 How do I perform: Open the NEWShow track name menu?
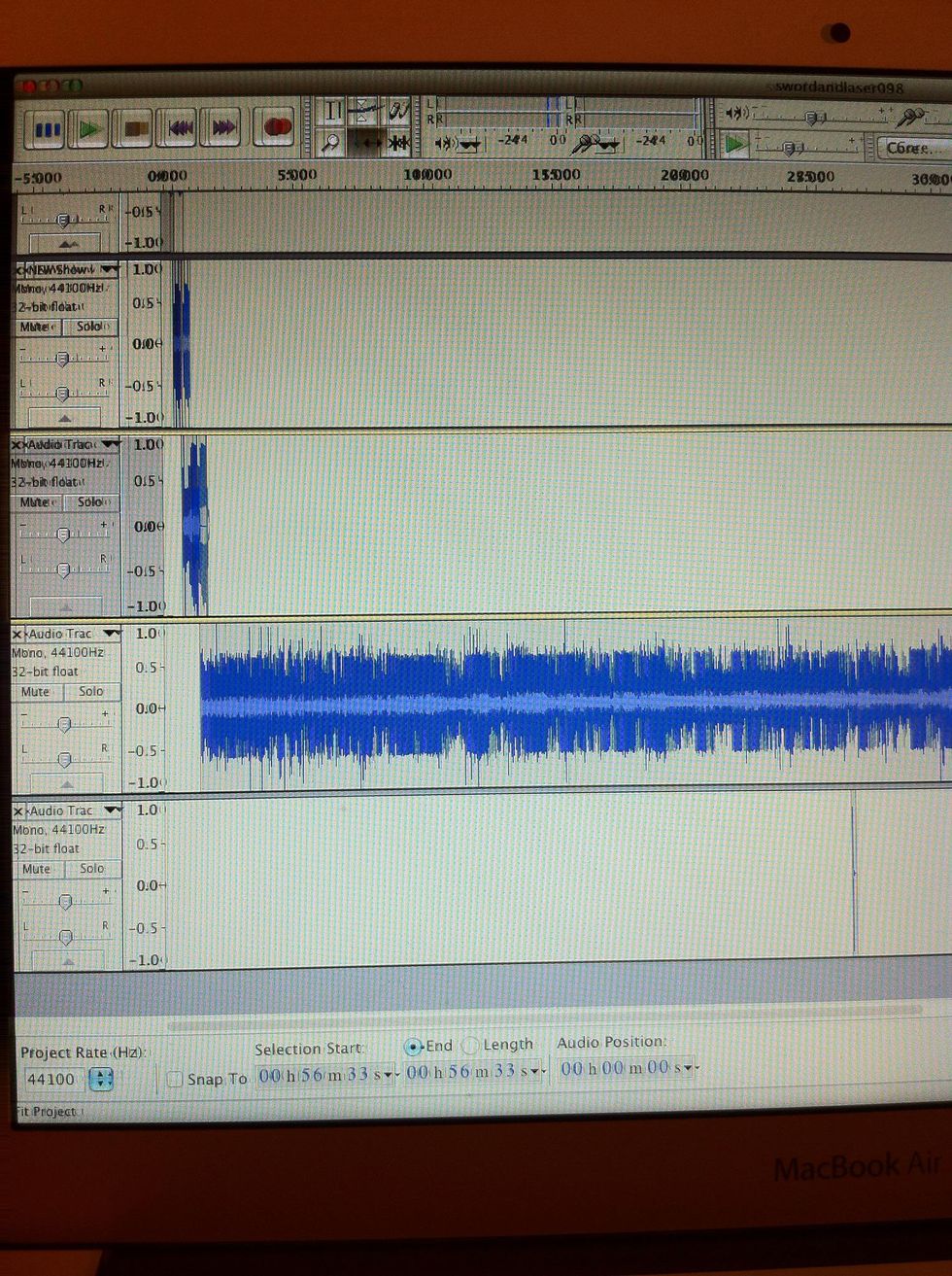pos(68,269)
